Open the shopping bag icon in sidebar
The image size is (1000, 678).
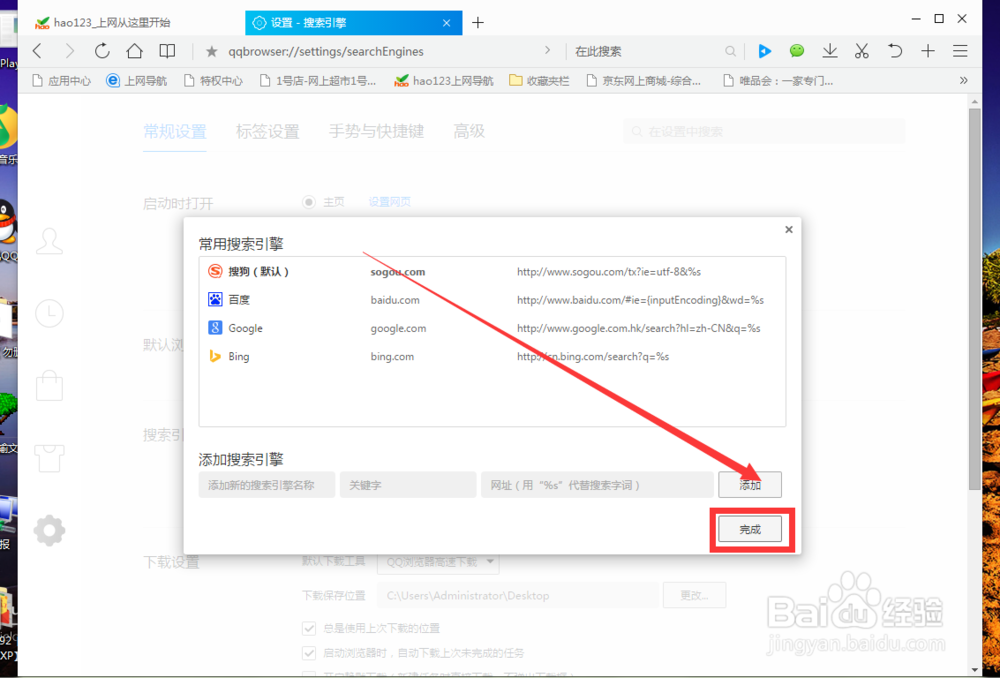[49, 385]
